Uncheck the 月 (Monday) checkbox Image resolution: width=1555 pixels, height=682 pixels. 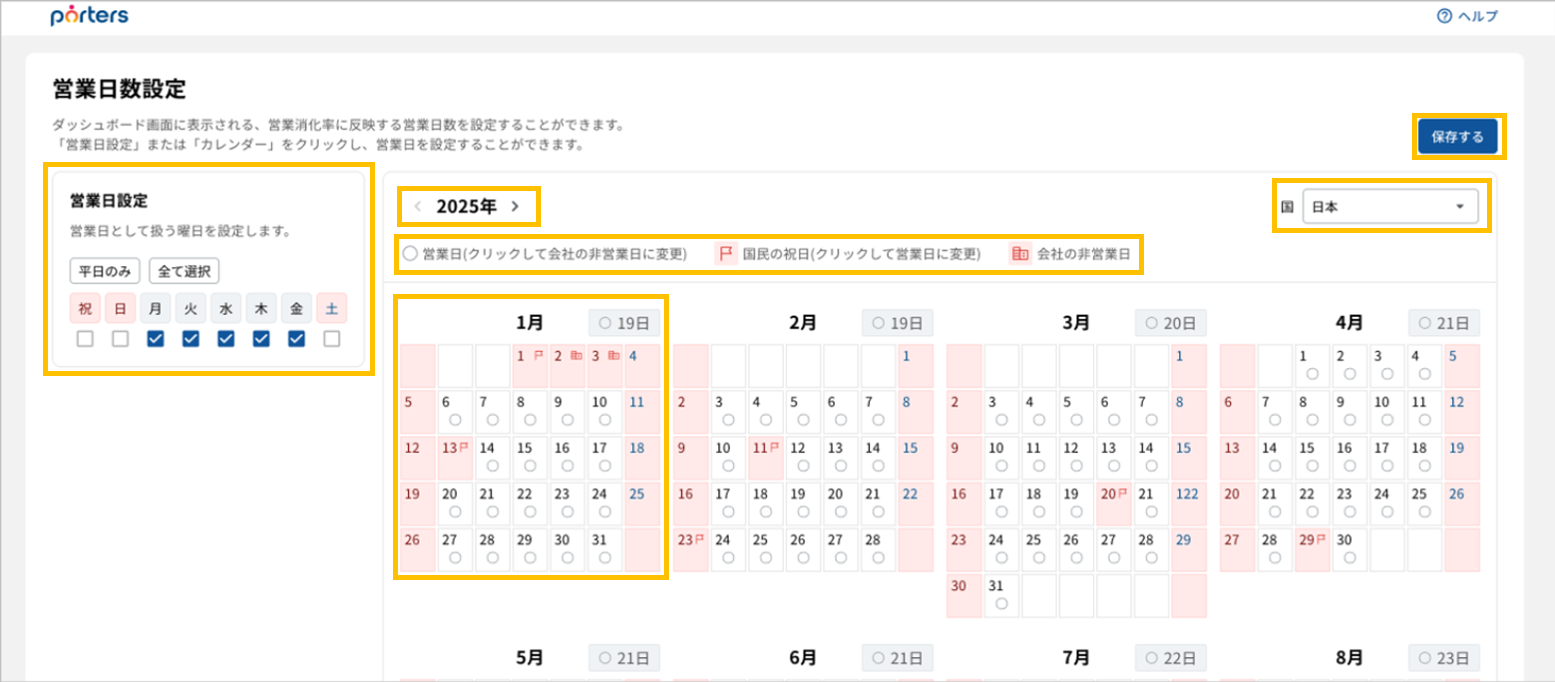point(155,339)
